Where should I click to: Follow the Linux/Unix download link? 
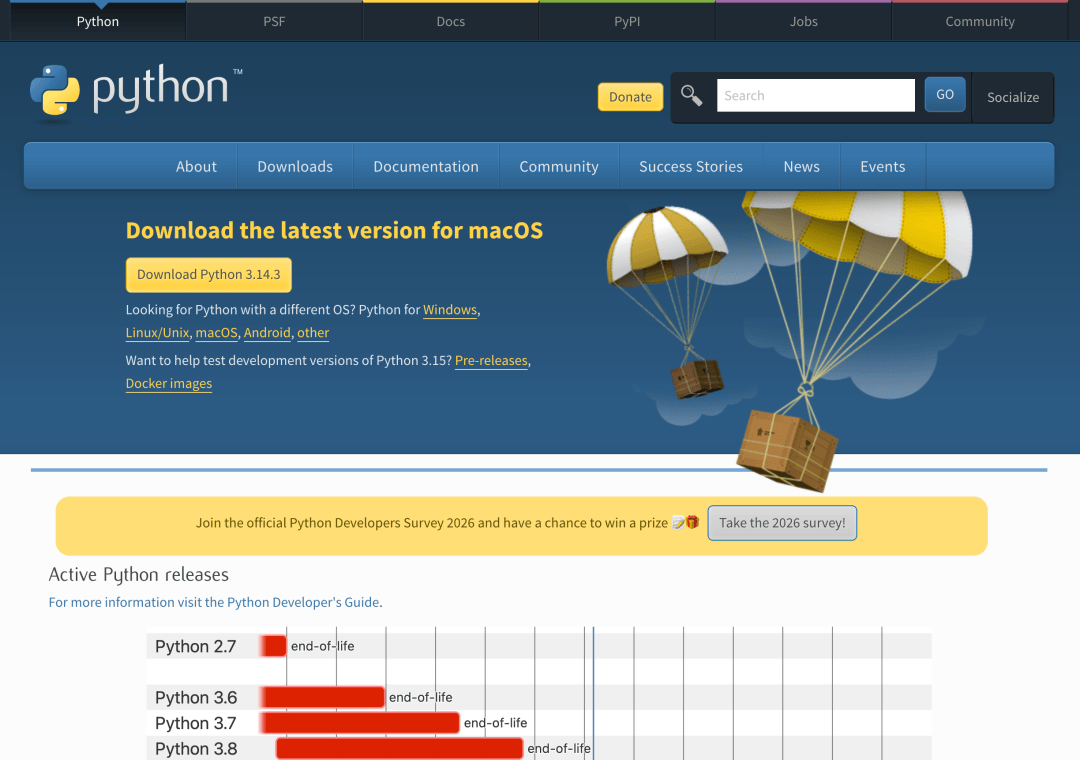[157, 332]
